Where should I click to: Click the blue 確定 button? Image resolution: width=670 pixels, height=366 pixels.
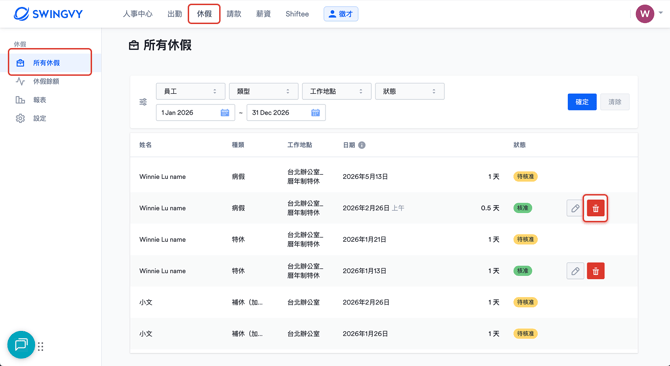click(582, 102)
